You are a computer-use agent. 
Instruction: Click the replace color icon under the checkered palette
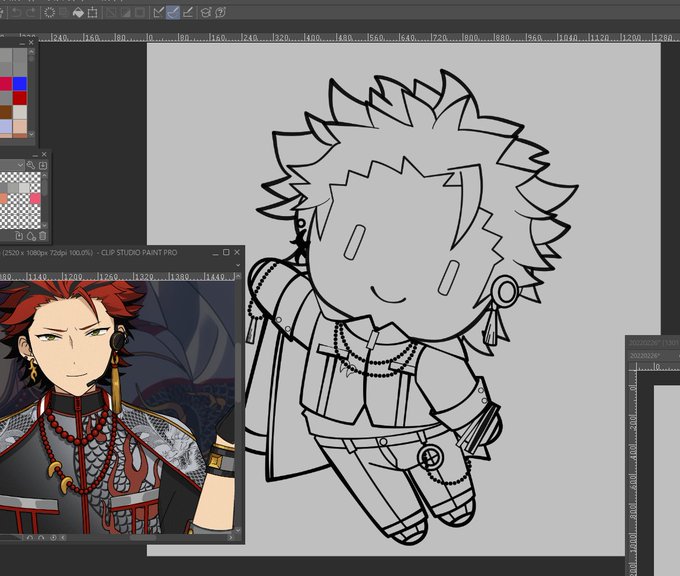[19, 236]
